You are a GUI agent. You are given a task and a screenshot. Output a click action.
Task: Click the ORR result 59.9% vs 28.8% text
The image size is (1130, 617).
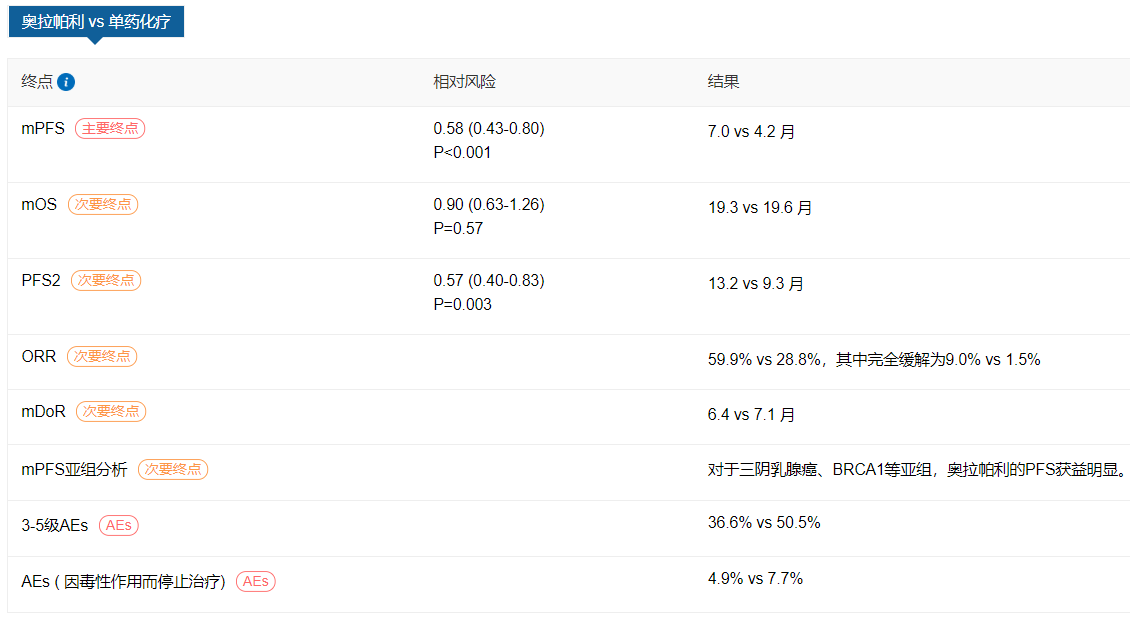coord(764,360)
